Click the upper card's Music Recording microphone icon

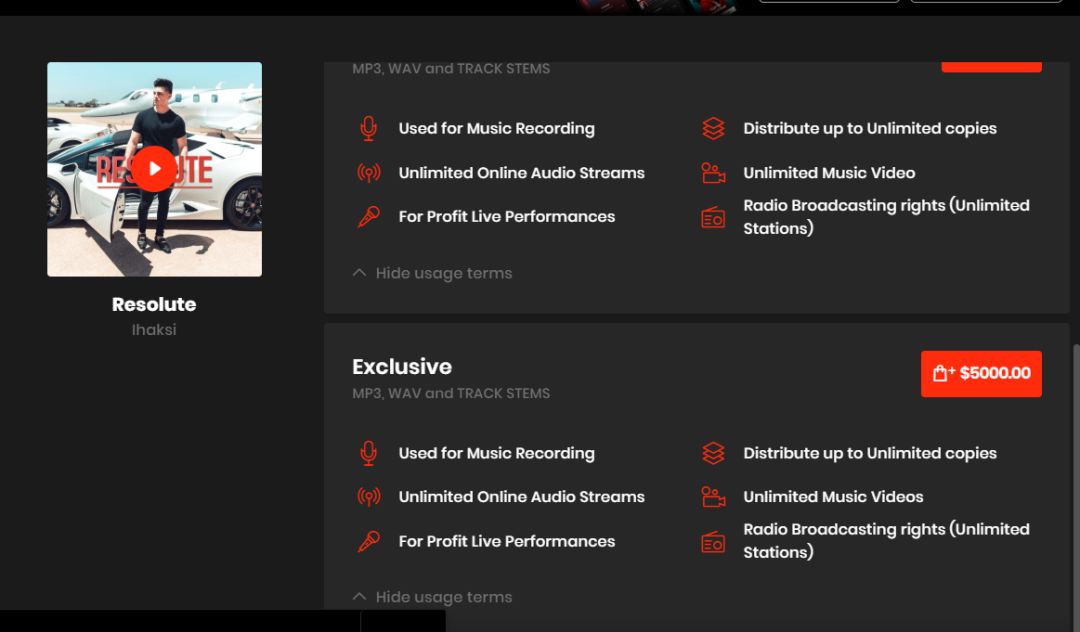click(369, 128)
